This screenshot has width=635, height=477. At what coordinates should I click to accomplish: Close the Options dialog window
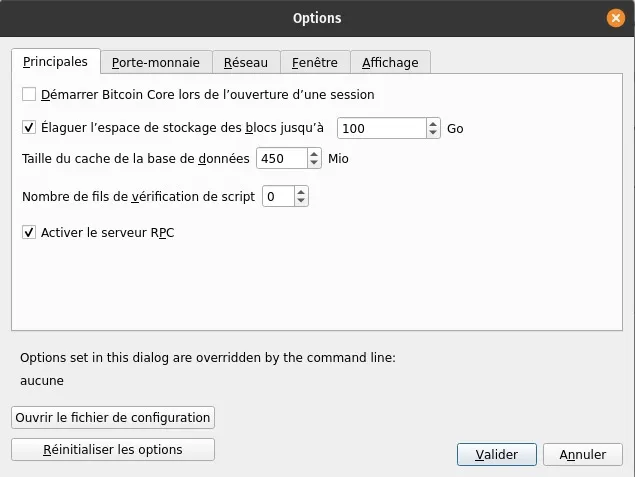(616, 18)
